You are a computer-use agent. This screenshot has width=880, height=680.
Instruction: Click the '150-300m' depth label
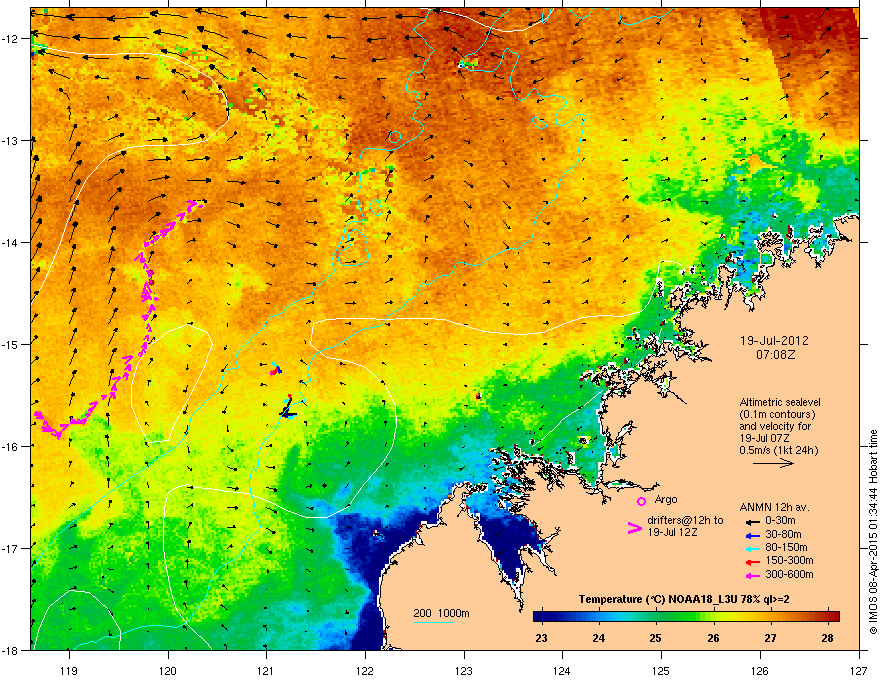789,560
